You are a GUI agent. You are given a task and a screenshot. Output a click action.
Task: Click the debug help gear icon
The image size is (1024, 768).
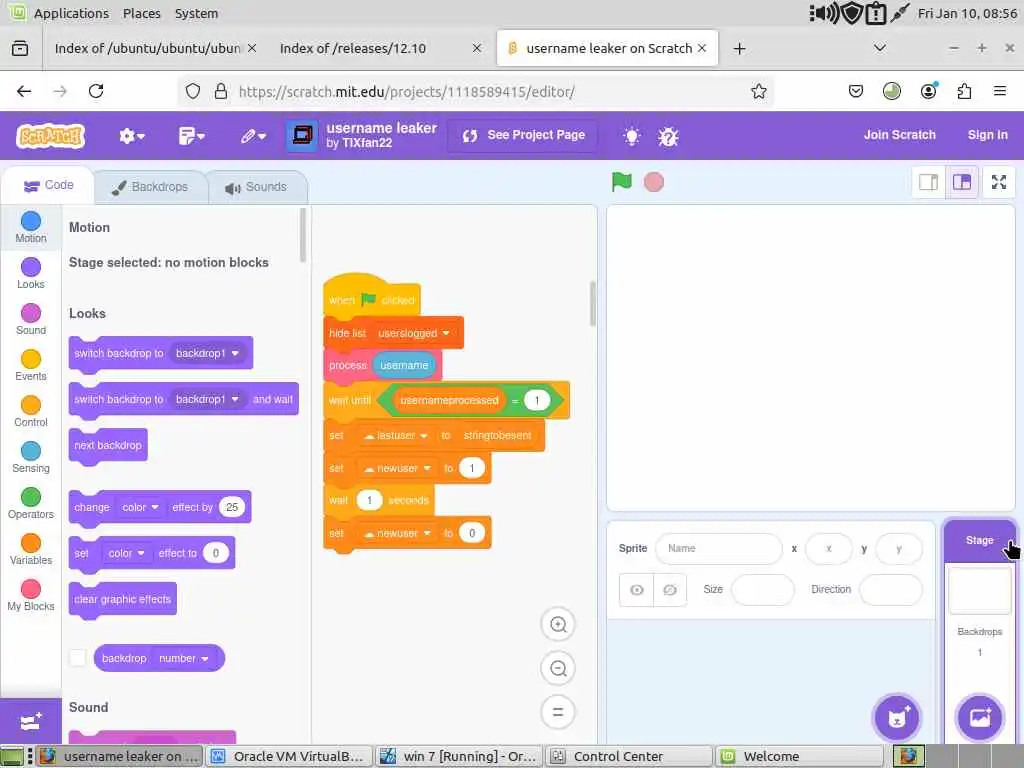point(668,136)
